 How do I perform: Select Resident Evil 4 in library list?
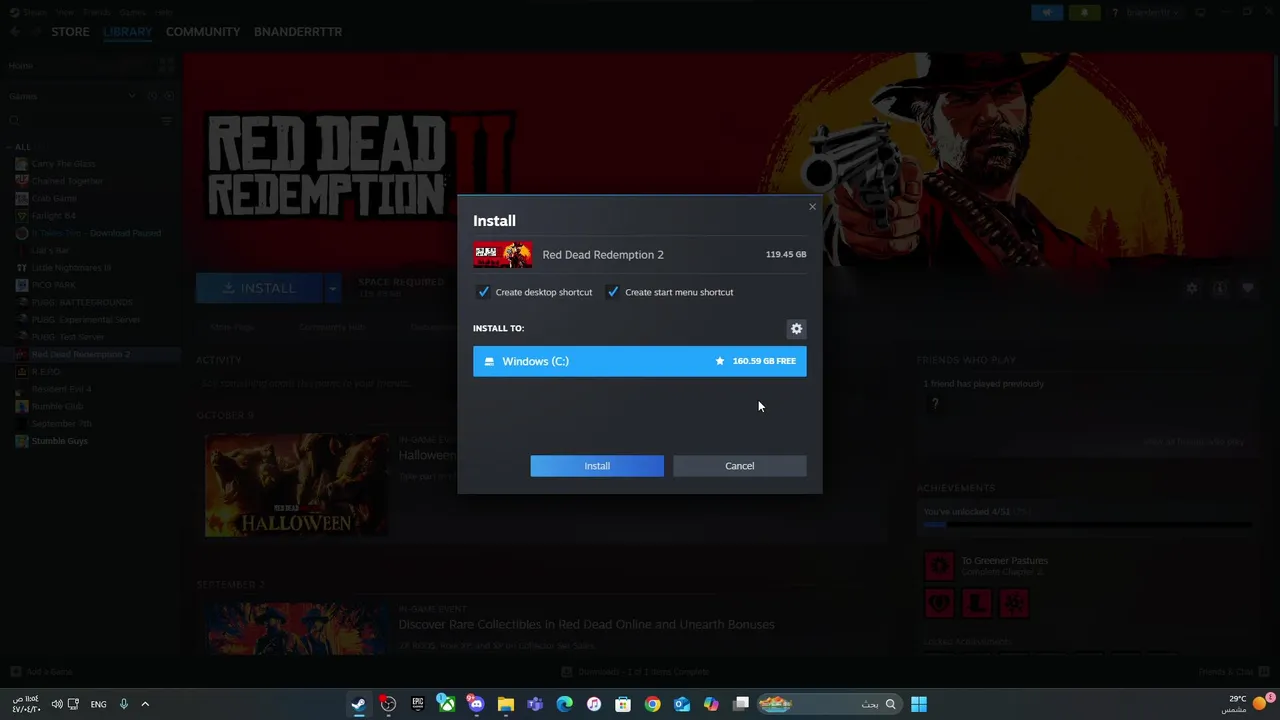coord(61,389)
